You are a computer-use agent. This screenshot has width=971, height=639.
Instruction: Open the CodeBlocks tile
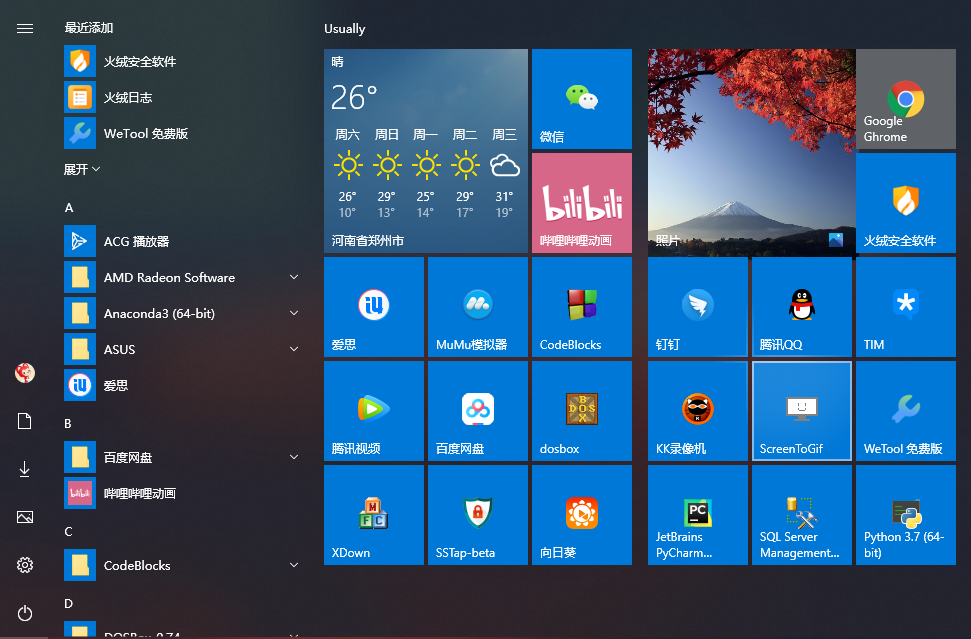click(581, 307)
